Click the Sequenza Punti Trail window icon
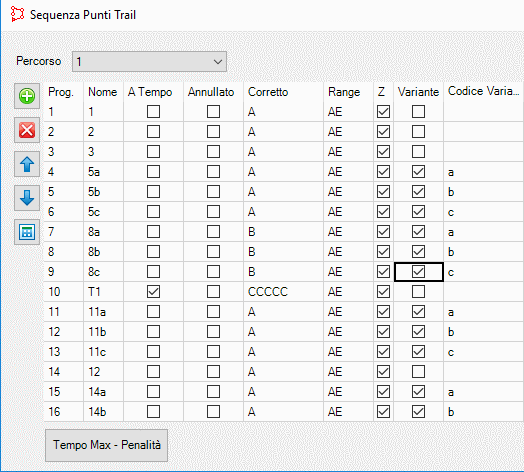524x472 pixels. coord(17,14)
